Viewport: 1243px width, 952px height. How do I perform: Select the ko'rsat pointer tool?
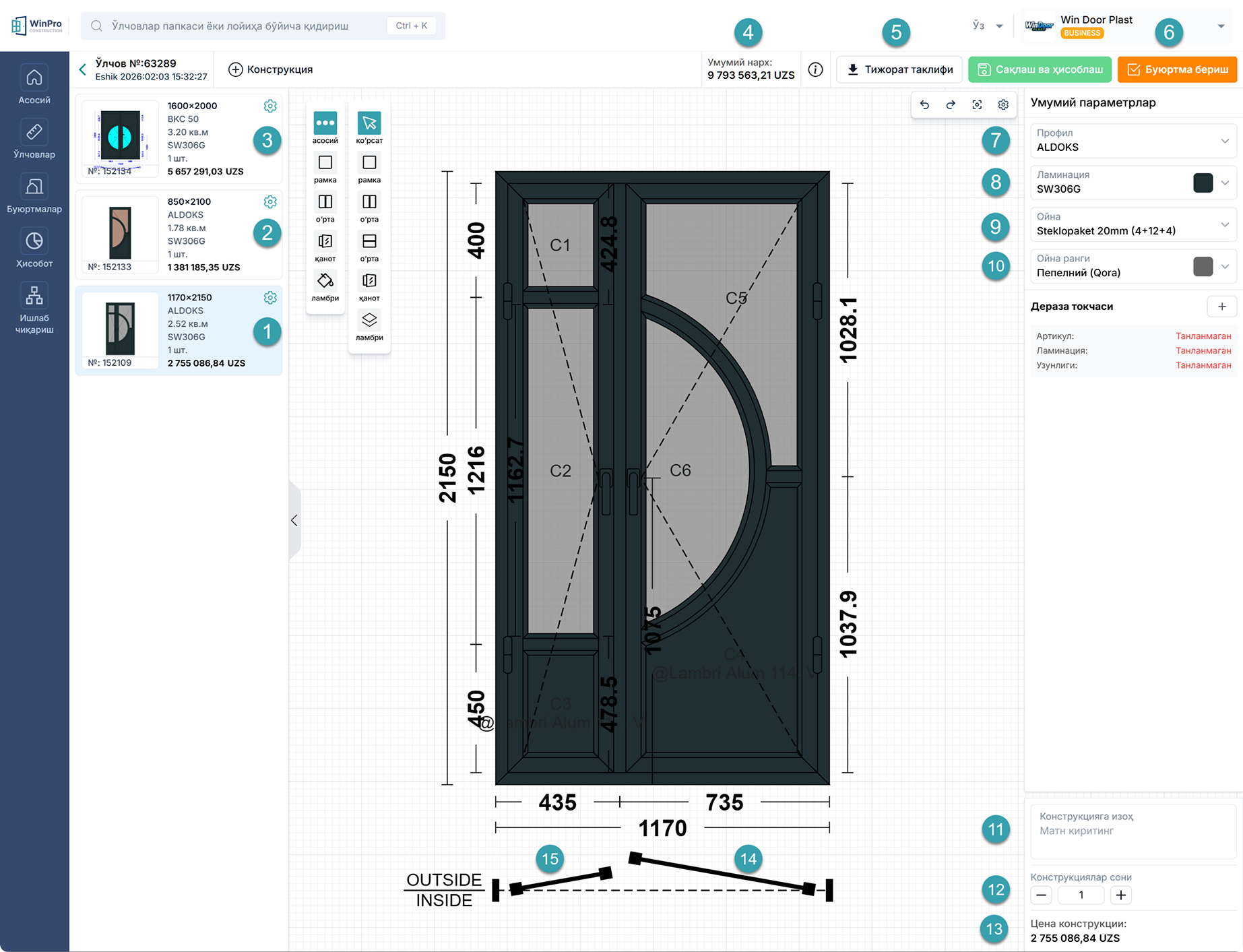tap(369, 123)
